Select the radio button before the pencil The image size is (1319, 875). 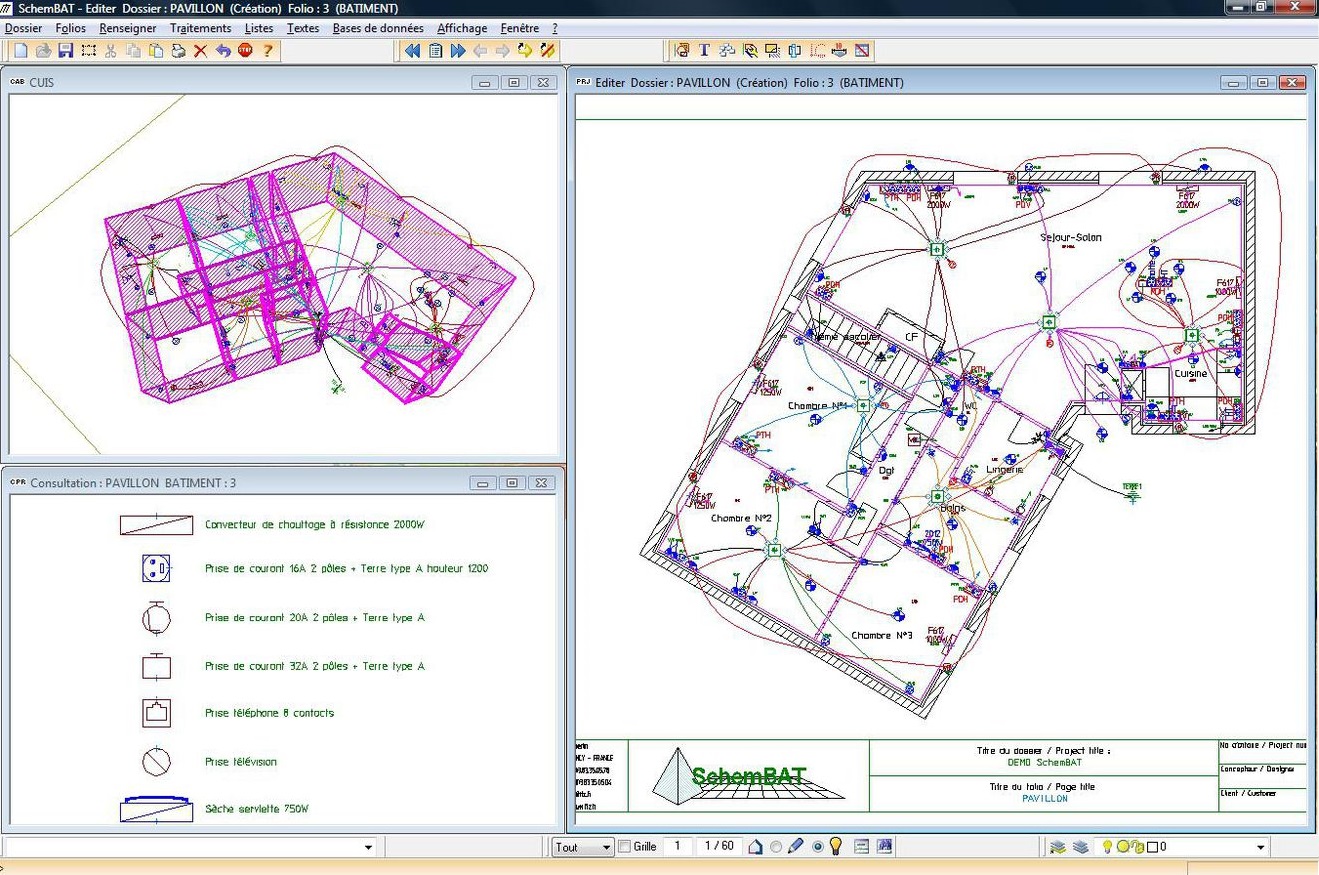click(x=776, y=847)
